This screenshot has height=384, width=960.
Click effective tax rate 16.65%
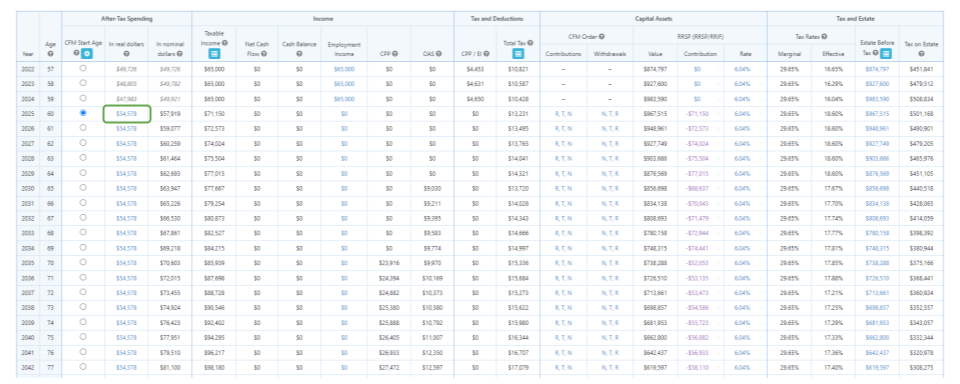[833, 69]
